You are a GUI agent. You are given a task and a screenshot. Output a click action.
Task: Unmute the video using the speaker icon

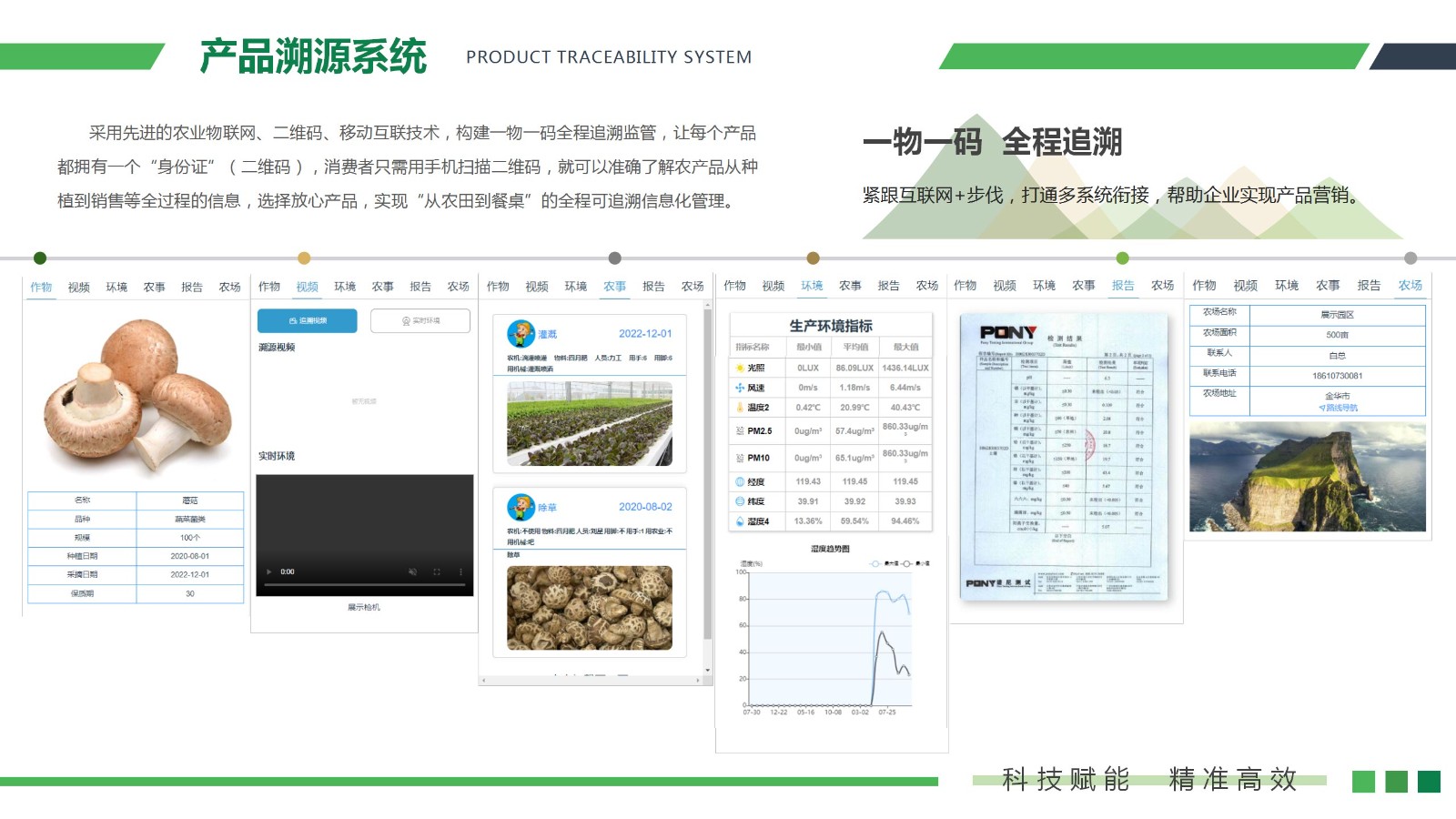(x=412, y=571)
